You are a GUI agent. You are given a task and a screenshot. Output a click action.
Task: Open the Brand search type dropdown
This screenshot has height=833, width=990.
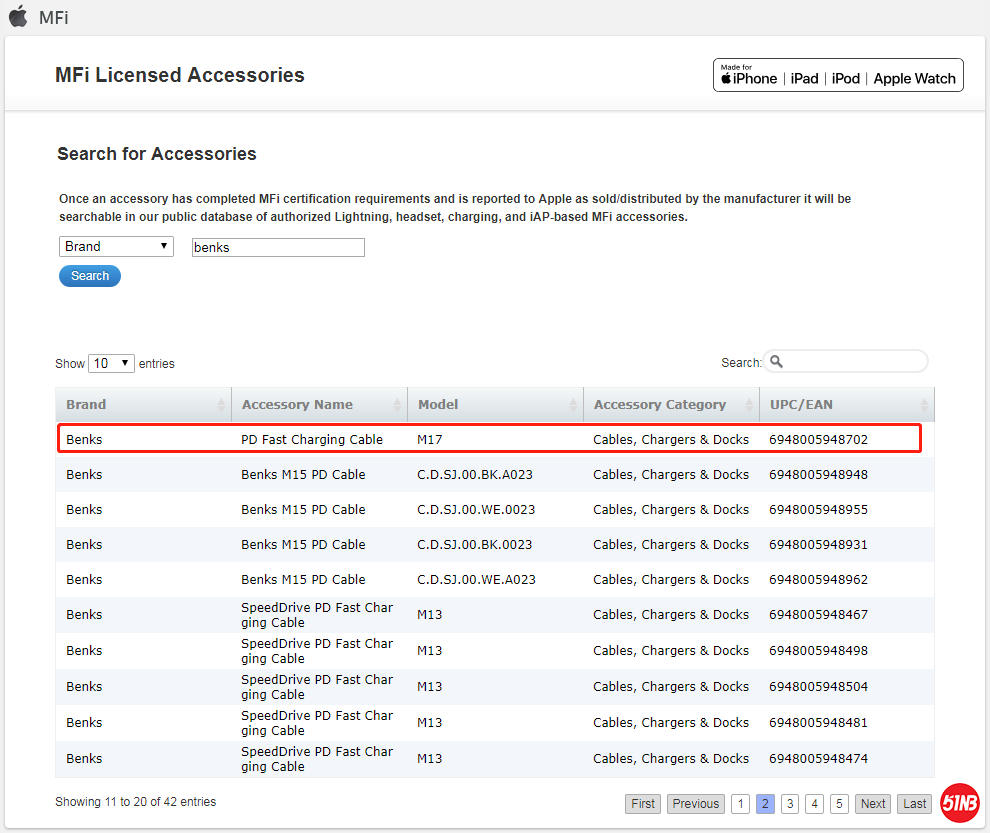coord(116,247)
